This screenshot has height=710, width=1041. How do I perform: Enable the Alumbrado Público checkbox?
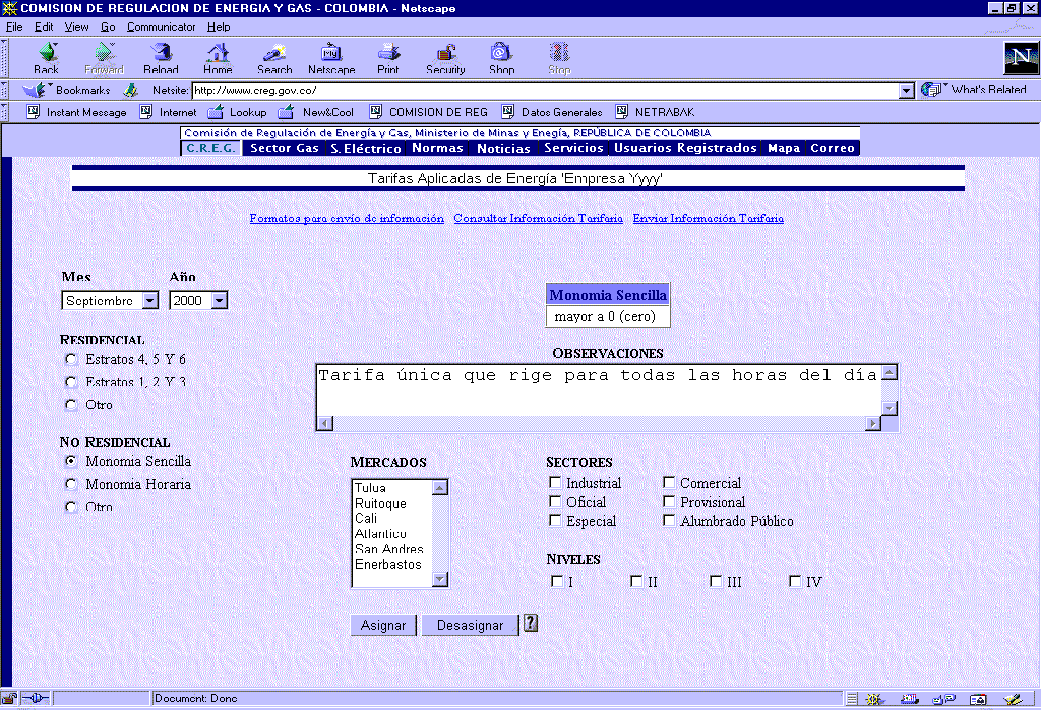coord(669,521)
